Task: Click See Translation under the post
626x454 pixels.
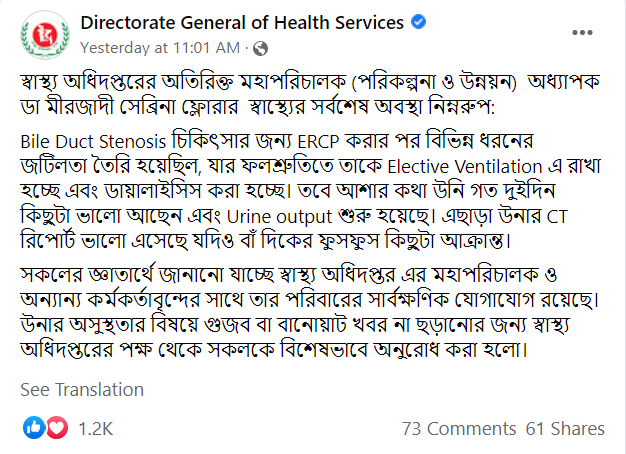Action: [x=82, y=389]
